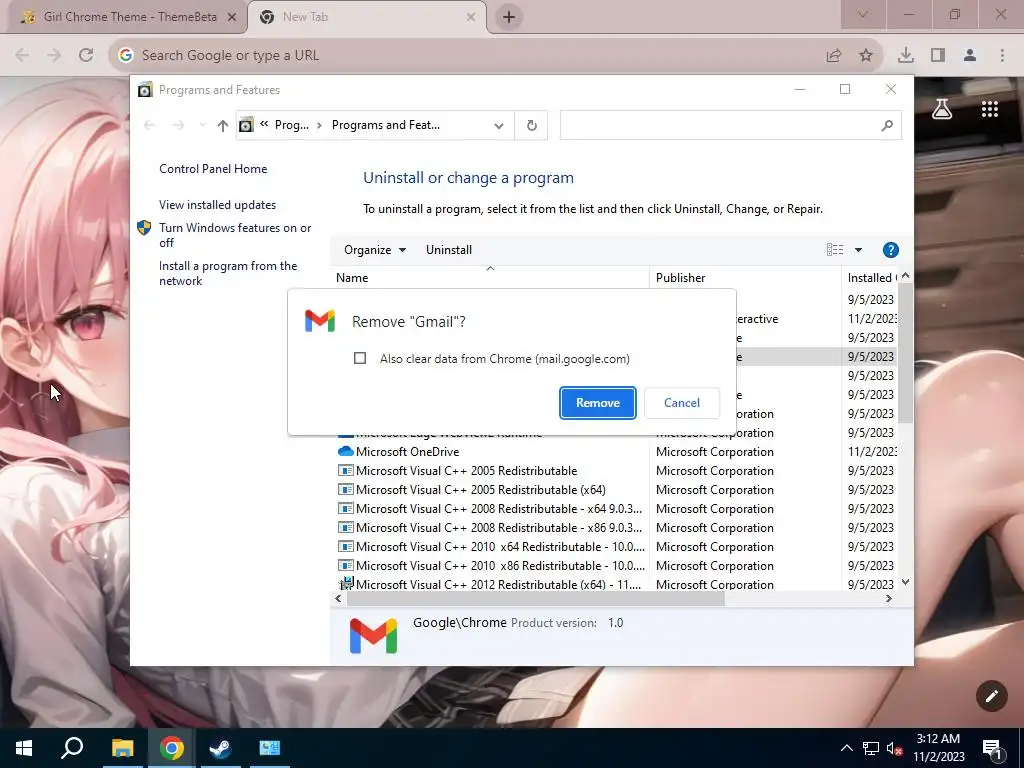Viewport: 1024px width, 768px height.
Task: Sort list by Installed On column
Action: [871, 278]
